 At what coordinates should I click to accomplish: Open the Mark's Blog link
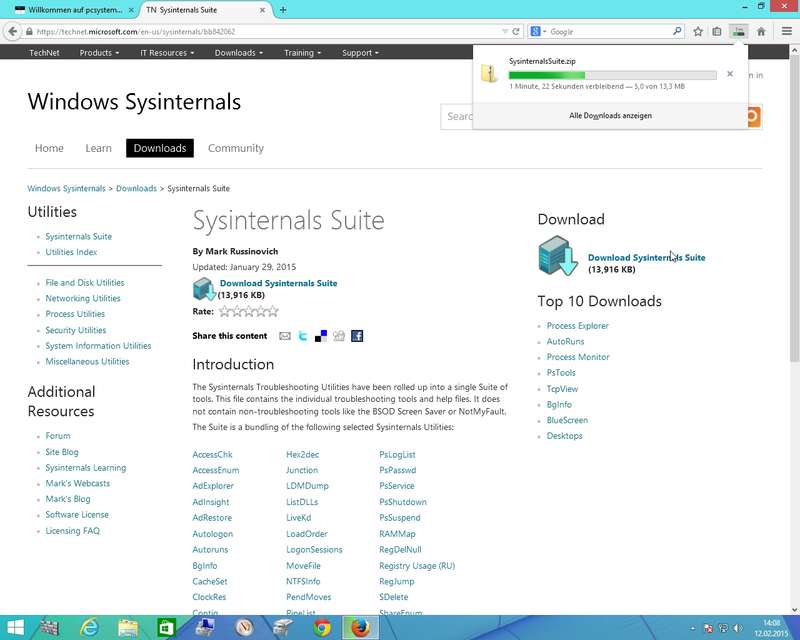67,499
